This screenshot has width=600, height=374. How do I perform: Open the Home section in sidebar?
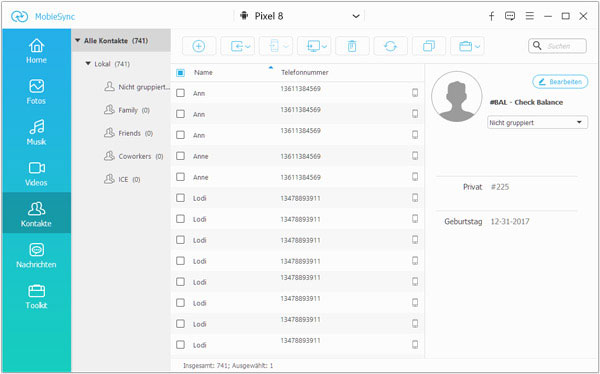36,51
